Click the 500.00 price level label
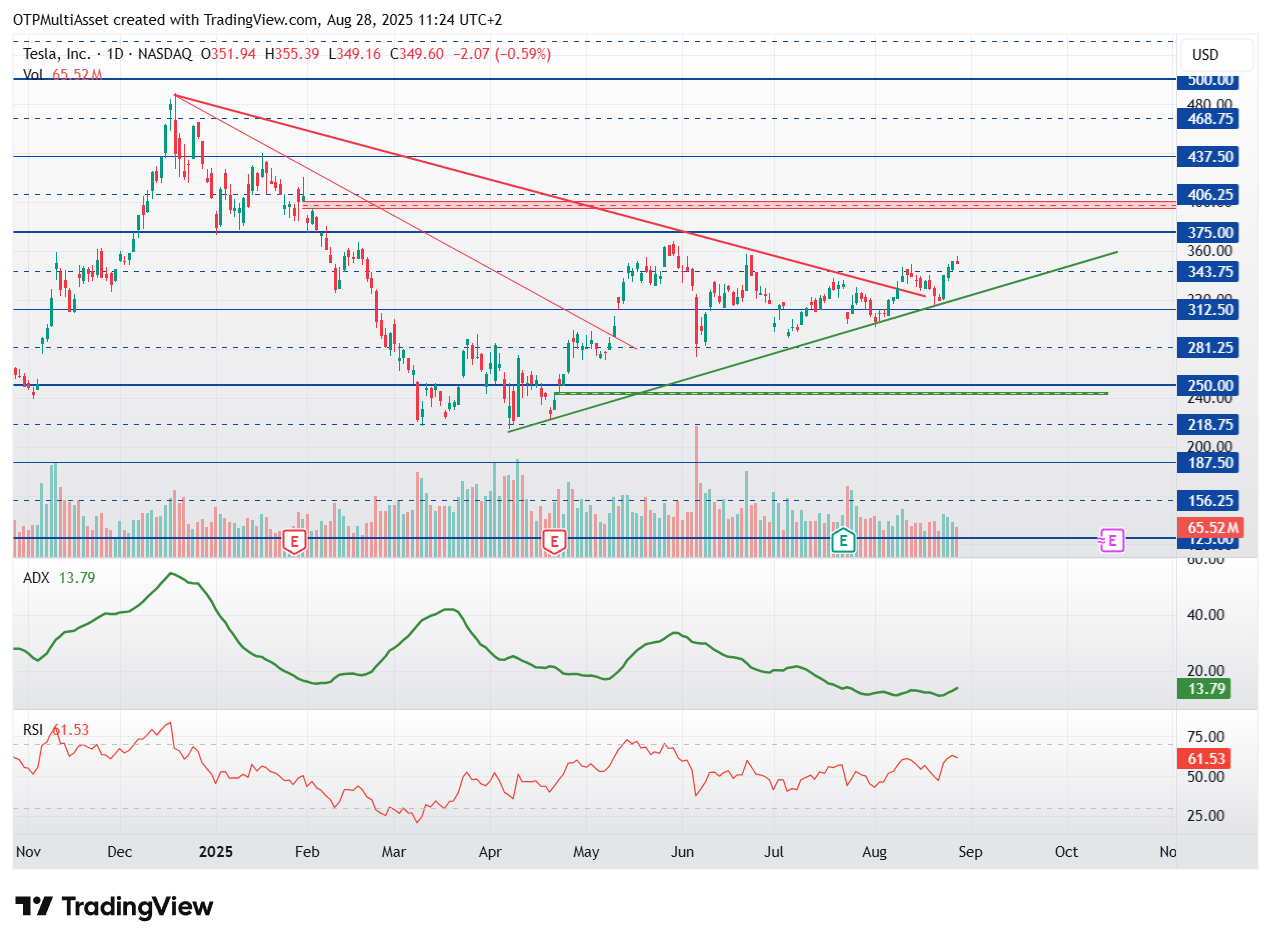This screenshot has height=944, width=1271. 1210,80
